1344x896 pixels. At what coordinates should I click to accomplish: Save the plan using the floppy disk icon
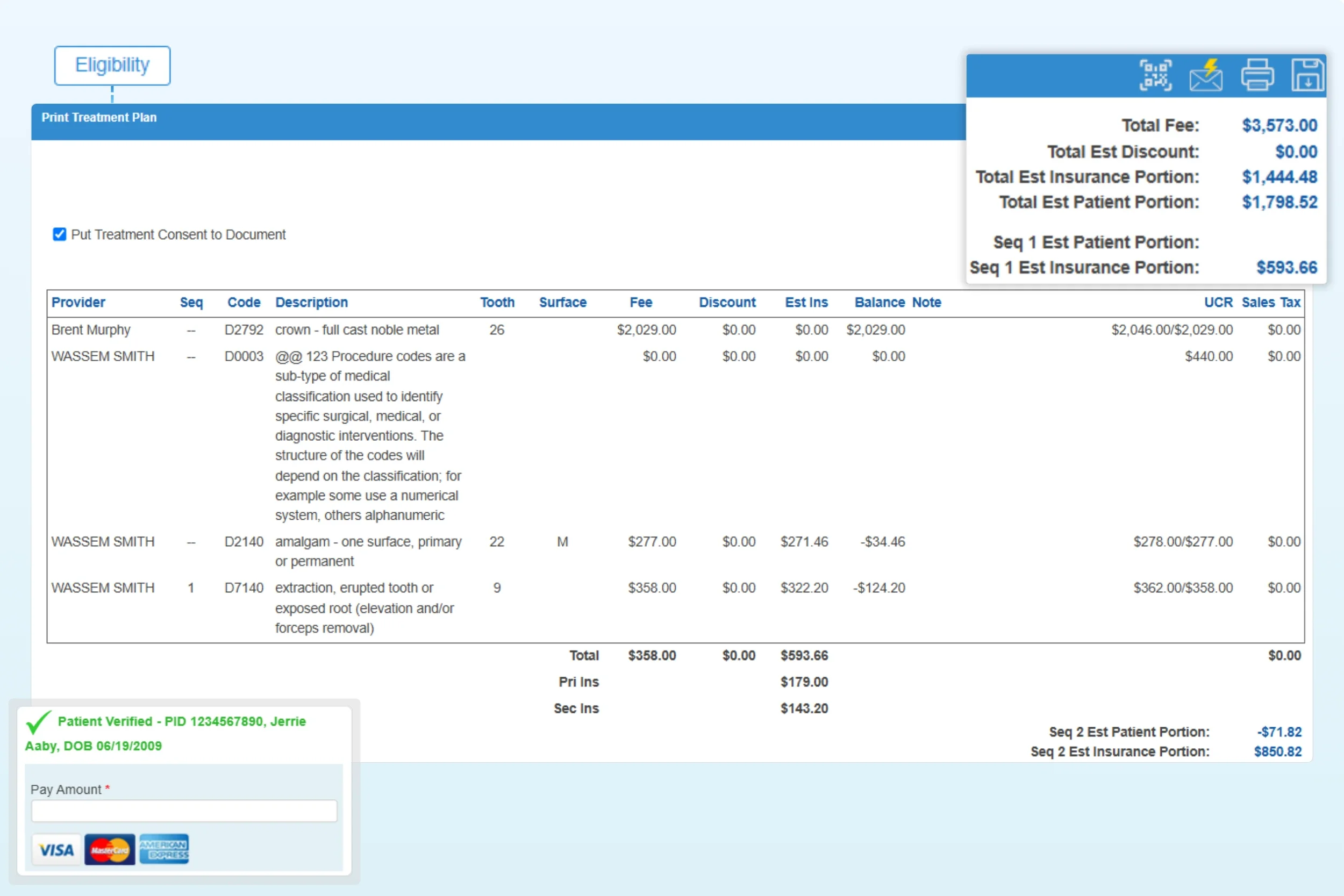click(x=1307, y=74)
